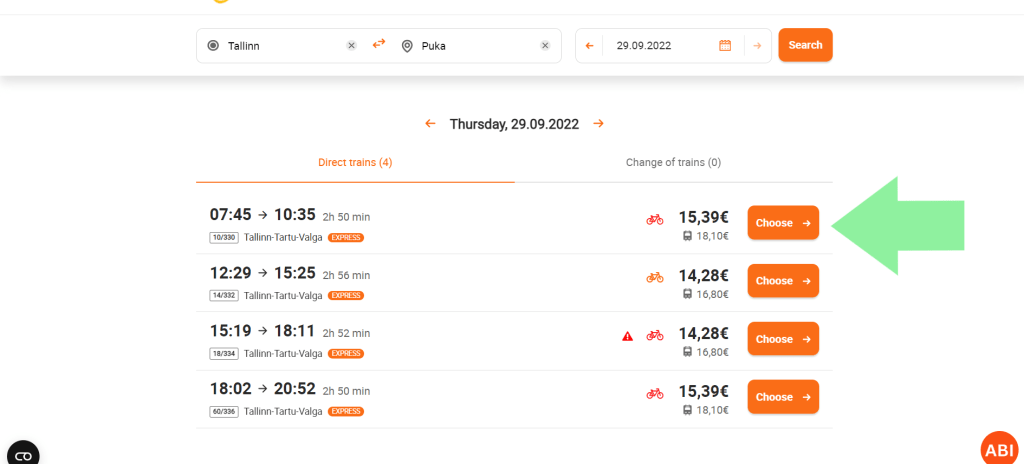
Task: Choose the 15:19 departure train
Action: coord(783,339)
